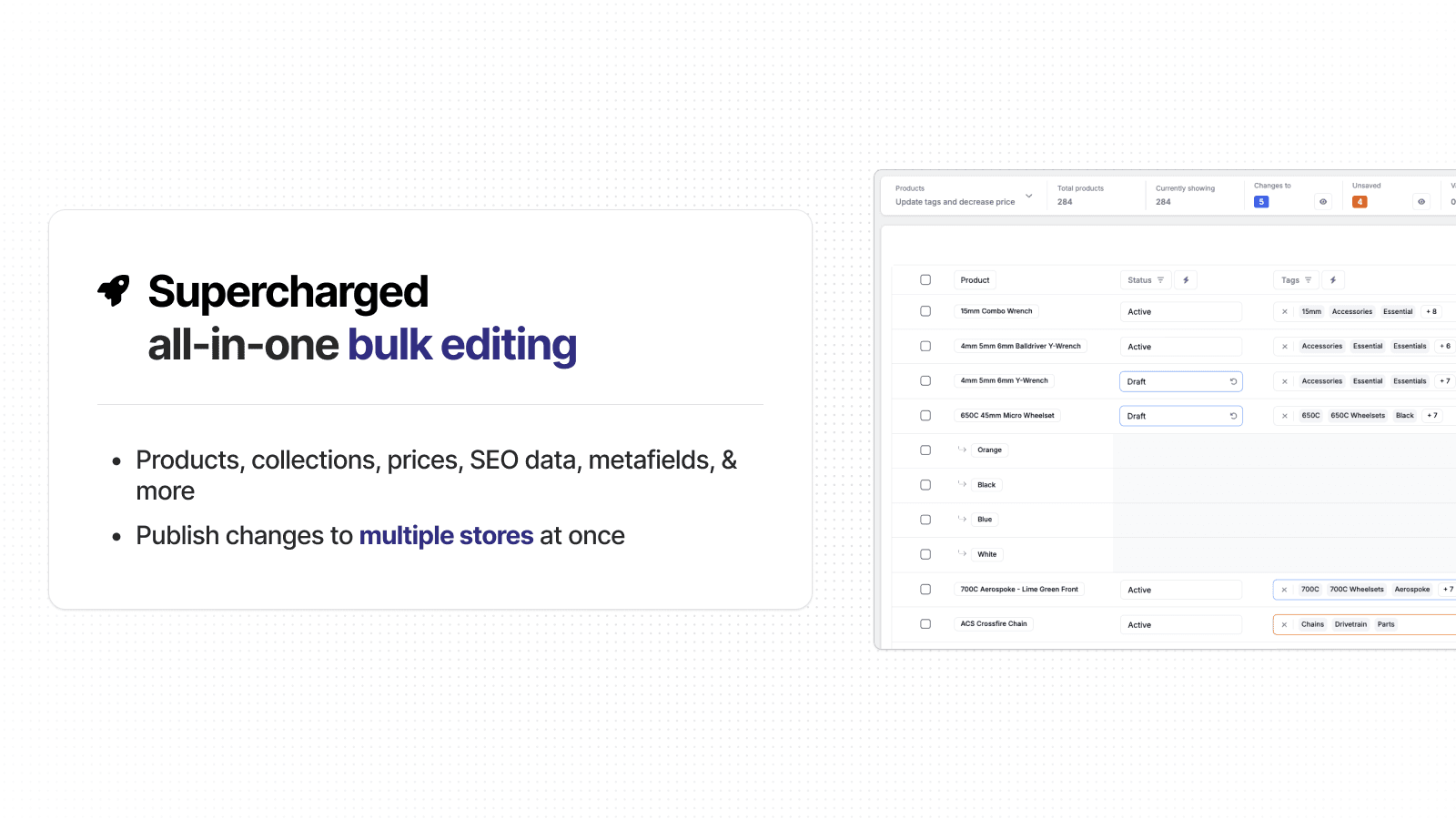Open the Status filter icon
1456x819 pixels.
click(x=1159, y=279)
